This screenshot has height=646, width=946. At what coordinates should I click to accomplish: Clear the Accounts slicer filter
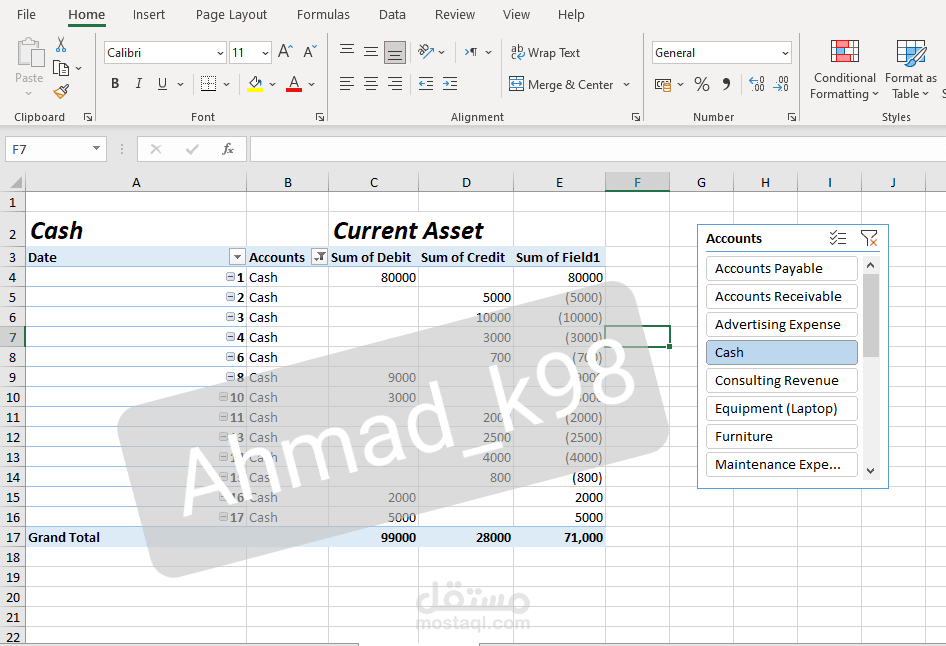point(869,238)
